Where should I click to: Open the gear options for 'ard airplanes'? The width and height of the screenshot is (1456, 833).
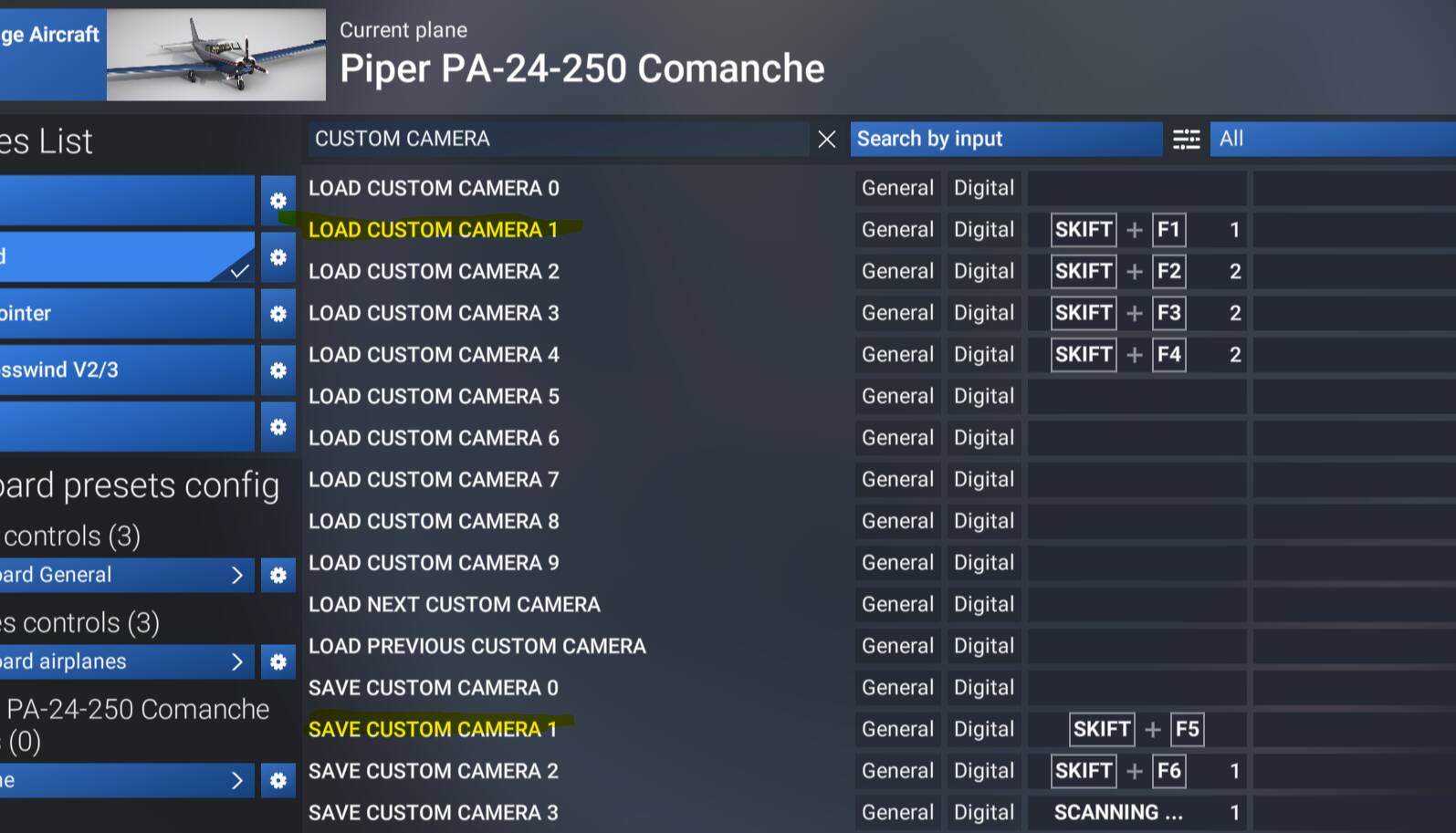click(x=278, y=662)
